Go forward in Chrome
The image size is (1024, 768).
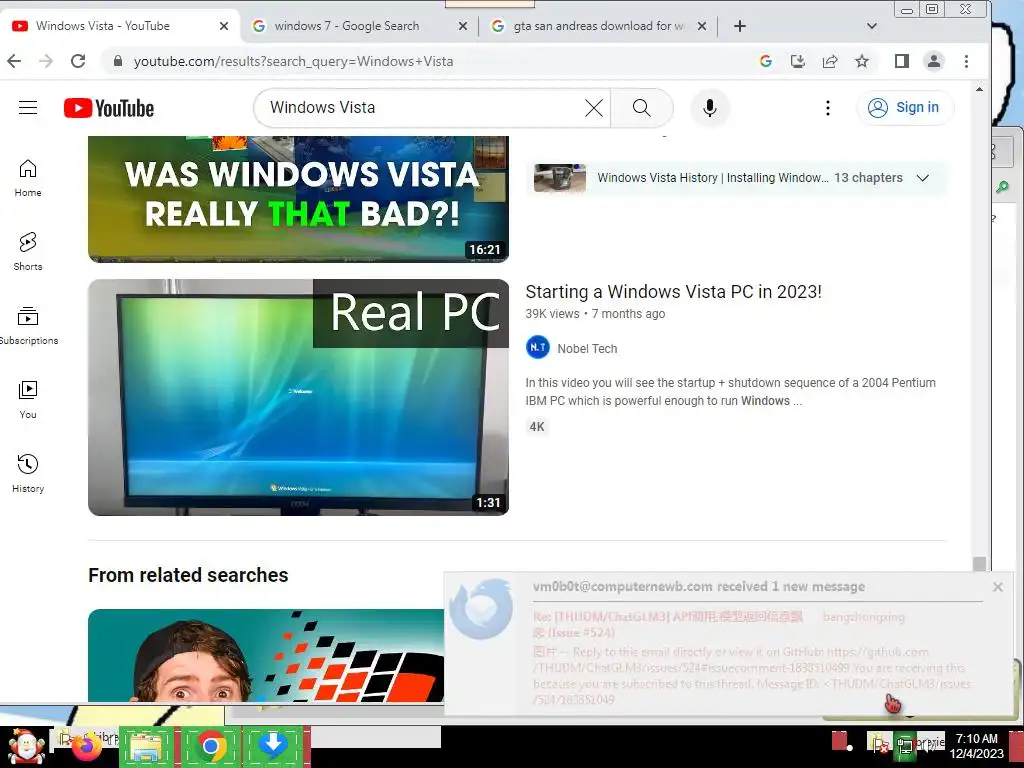pos(46,61)
